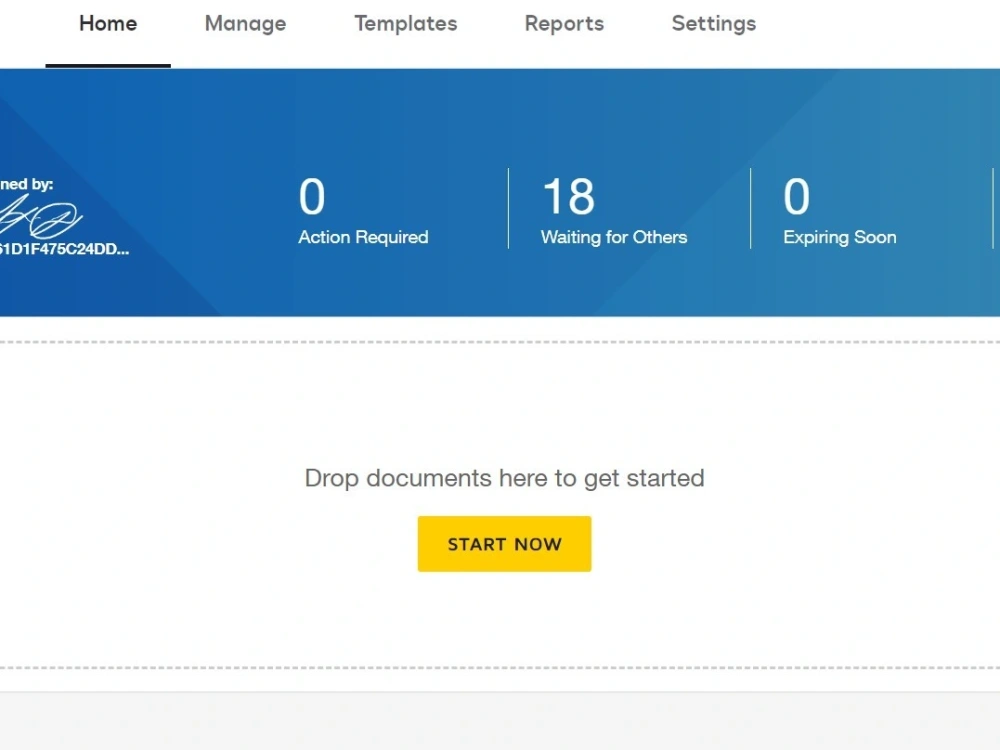Click the yellow START NOW button

click(504, 544)
